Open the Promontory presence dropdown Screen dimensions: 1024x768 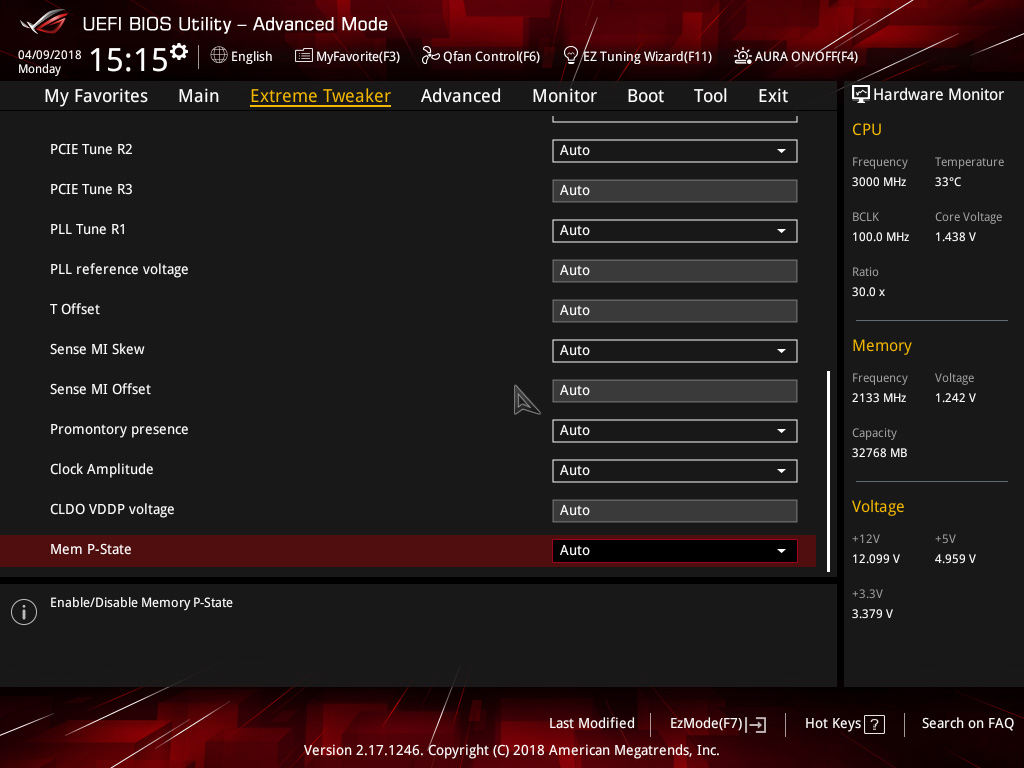(x=675, y=430)
